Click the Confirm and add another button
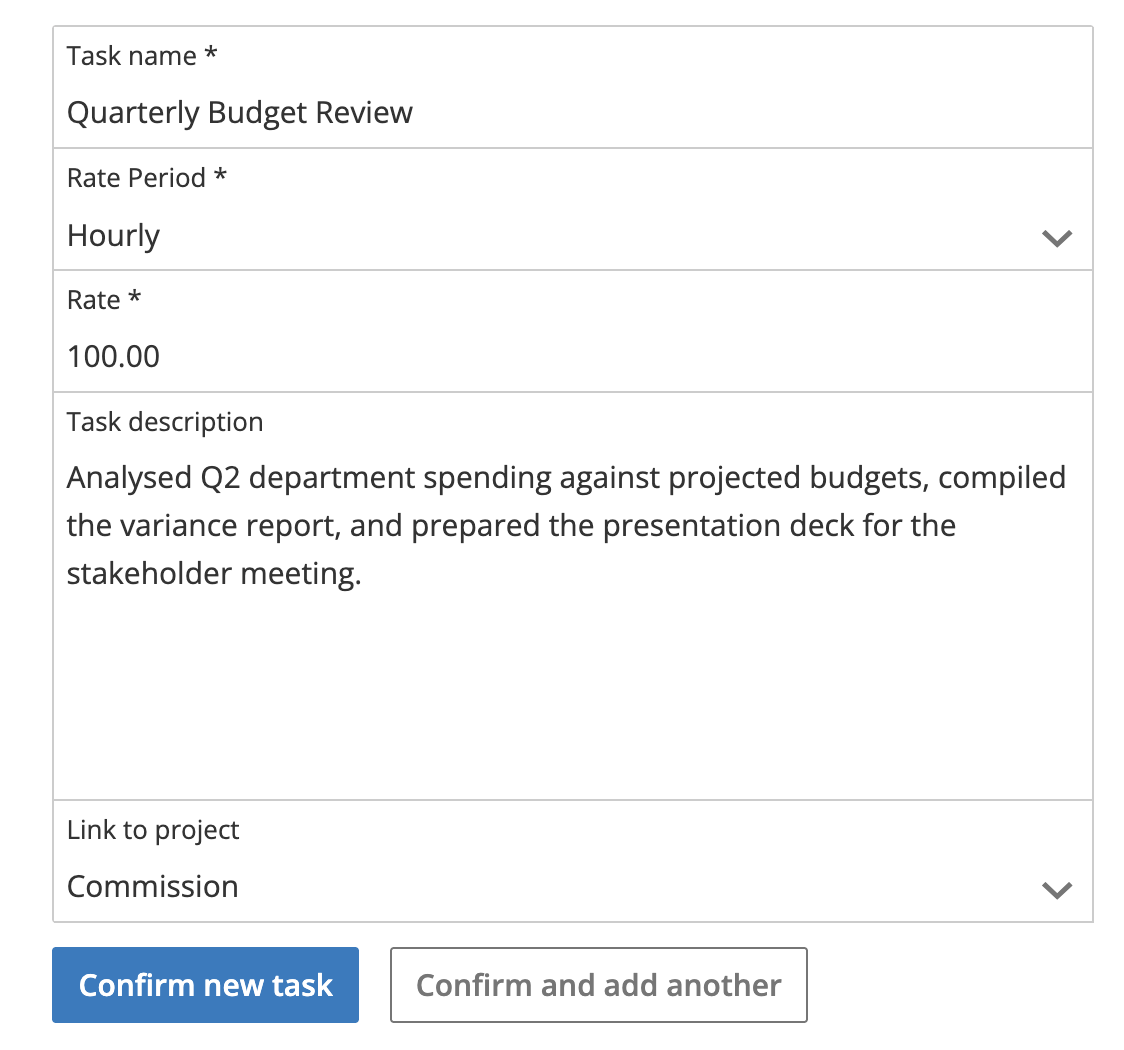The height and width of the screenshot is (1050, 1124). (599, 985)
